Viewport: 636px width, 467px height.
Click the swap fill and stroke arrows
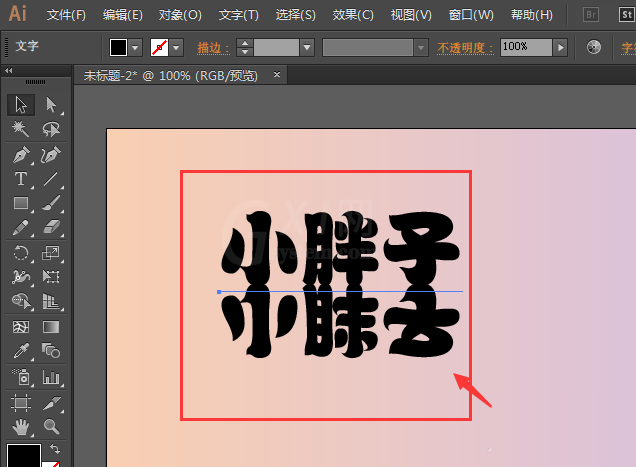click(55, 449)
